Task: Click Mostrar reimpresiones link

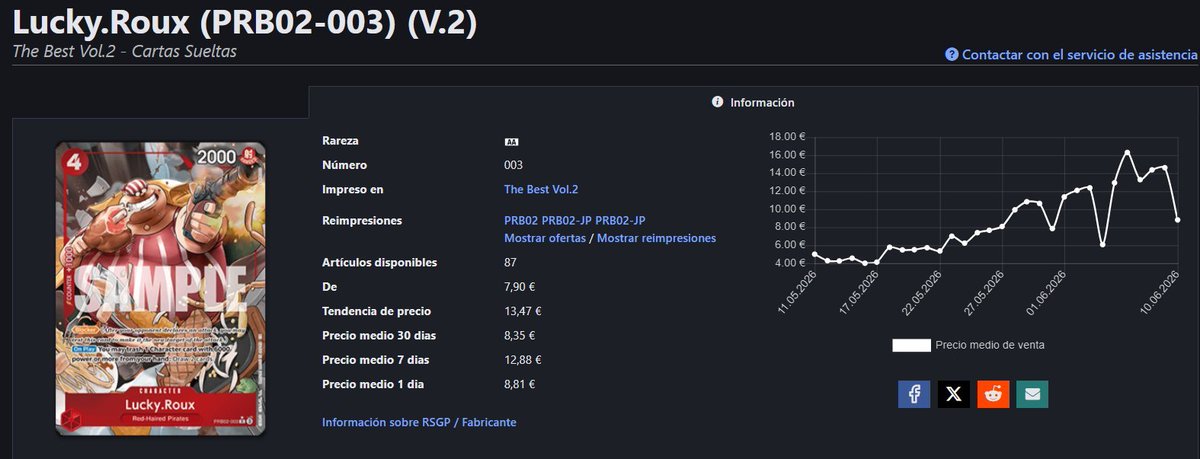Action: 656,238
